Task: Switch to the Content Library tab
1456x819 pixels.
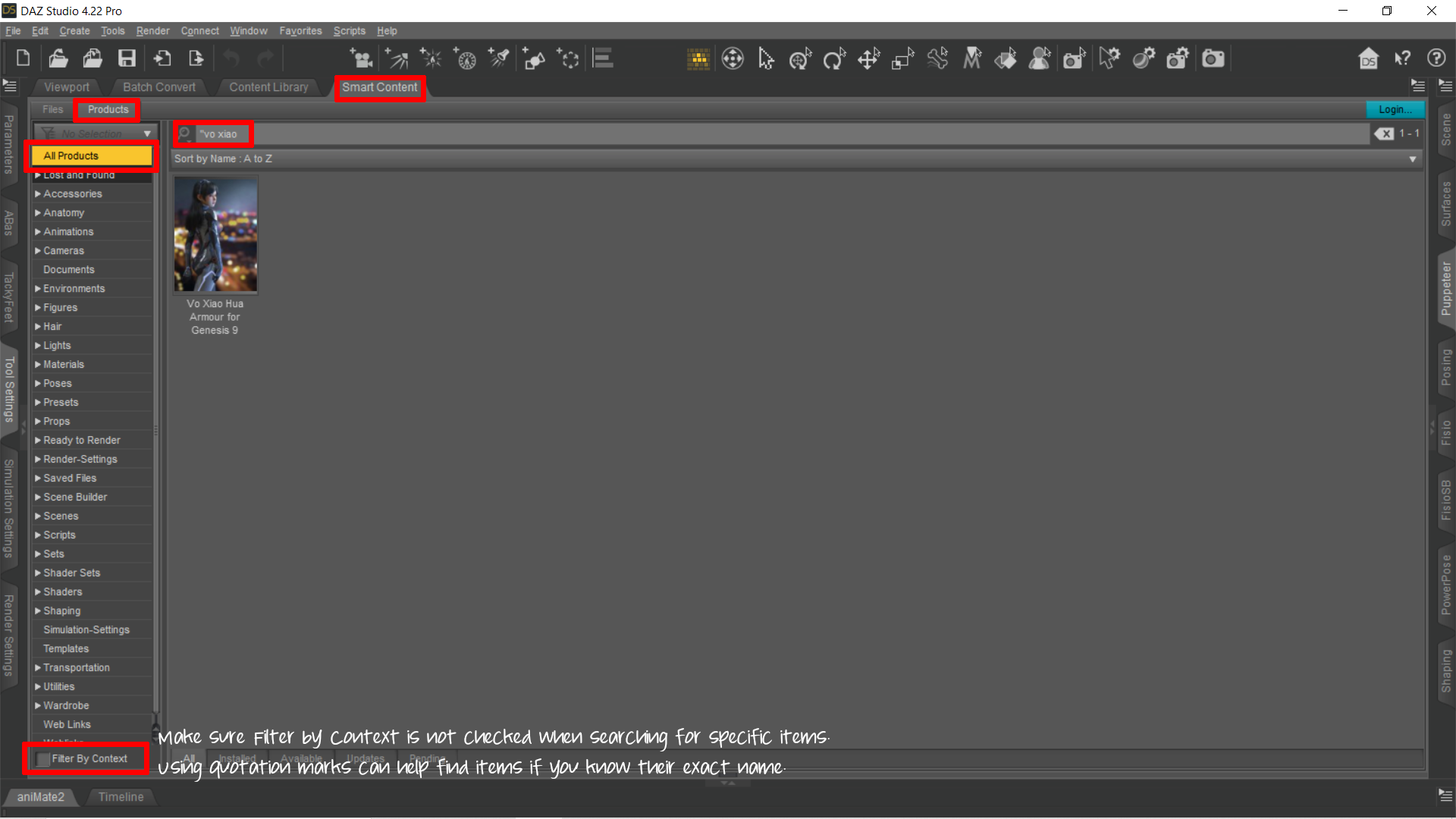Action: click(268, 87)
